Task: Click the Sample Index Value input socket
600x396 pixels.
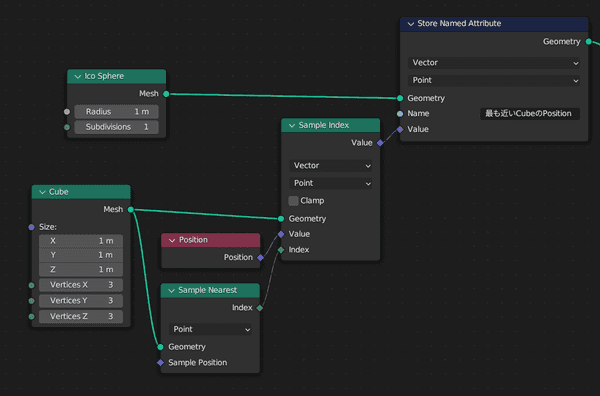Action: click(281, 234)
